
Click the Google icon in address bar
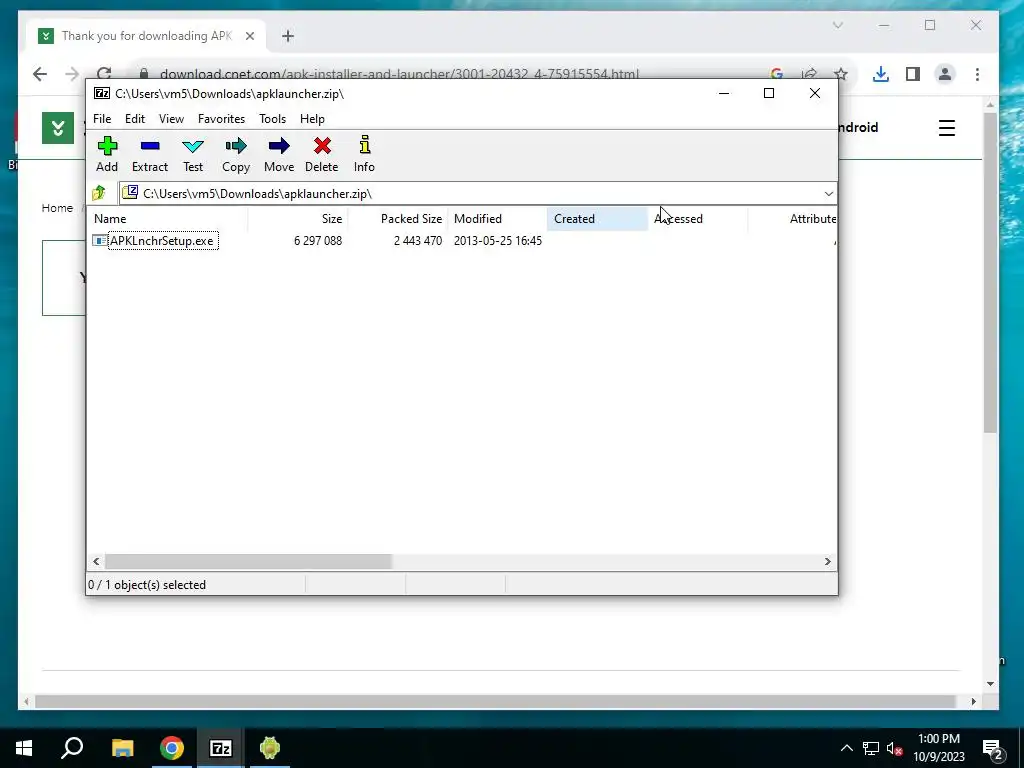pyautogui.click(x=776, y=74)
